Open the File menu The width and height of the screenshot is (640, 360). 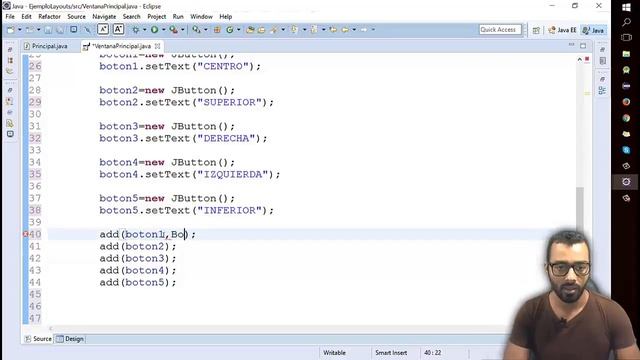[x=10, y=16]
